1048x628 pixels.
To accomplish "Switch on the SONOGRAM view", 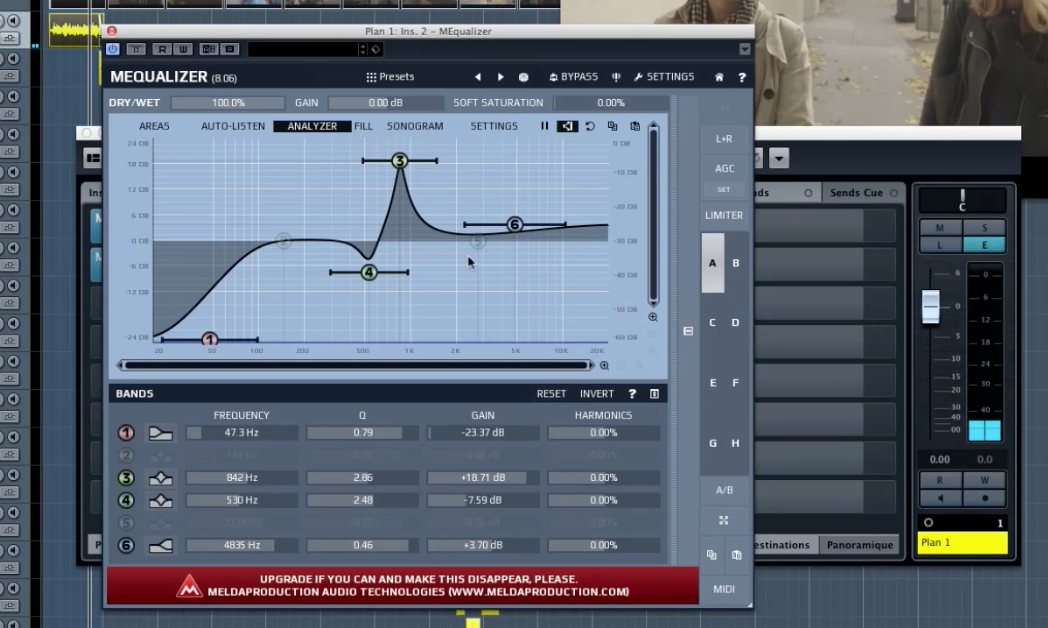I will coord(415,126).
